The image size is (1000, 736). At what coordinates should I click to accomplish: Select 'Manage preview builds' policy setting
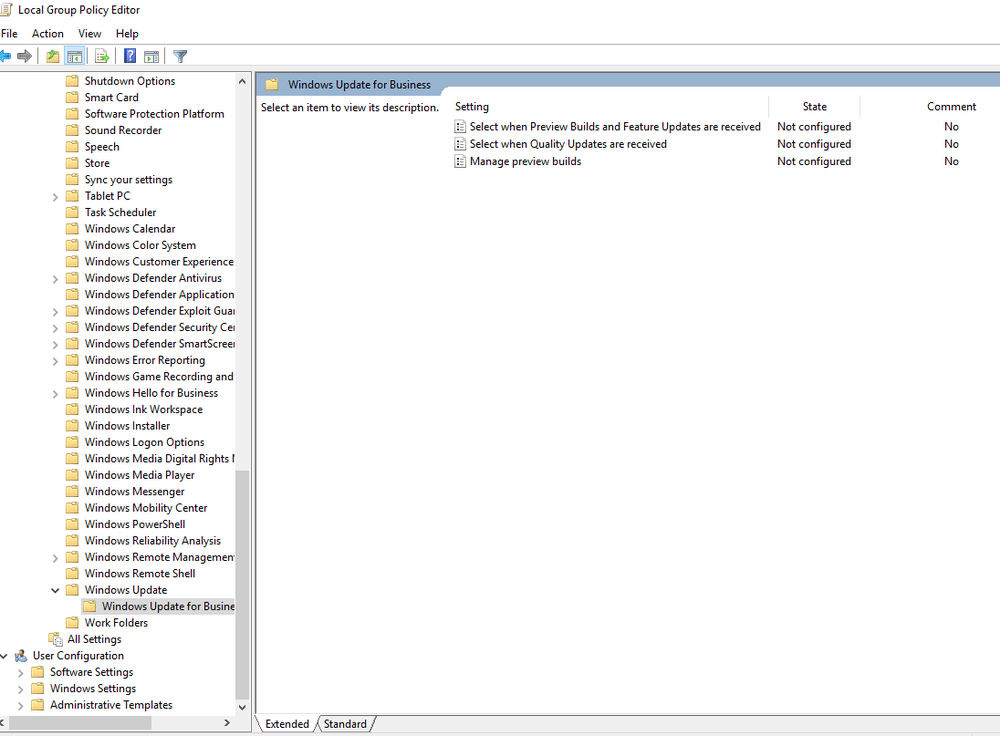[x=525, y=161]
